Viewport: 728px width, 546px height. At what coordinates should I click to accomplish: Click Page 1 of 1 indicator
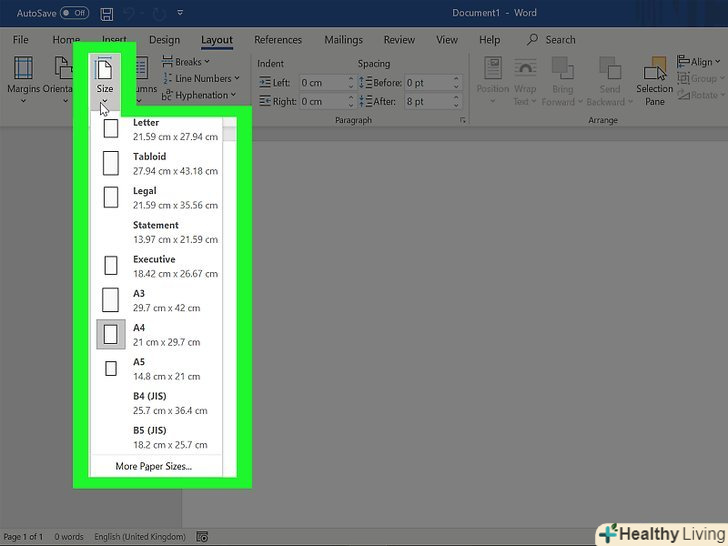23,537
